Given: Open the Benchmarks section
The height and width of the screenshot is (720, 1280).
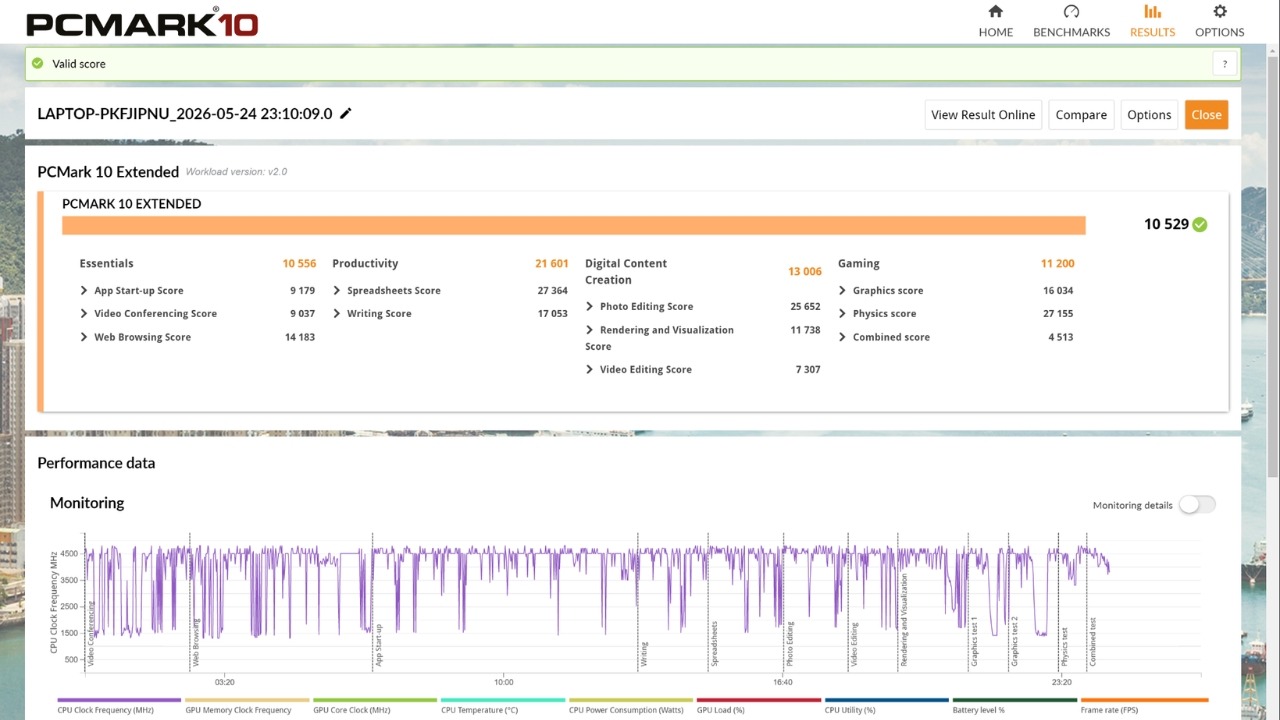Looking at the screenshot, I should pos(1071,21).
